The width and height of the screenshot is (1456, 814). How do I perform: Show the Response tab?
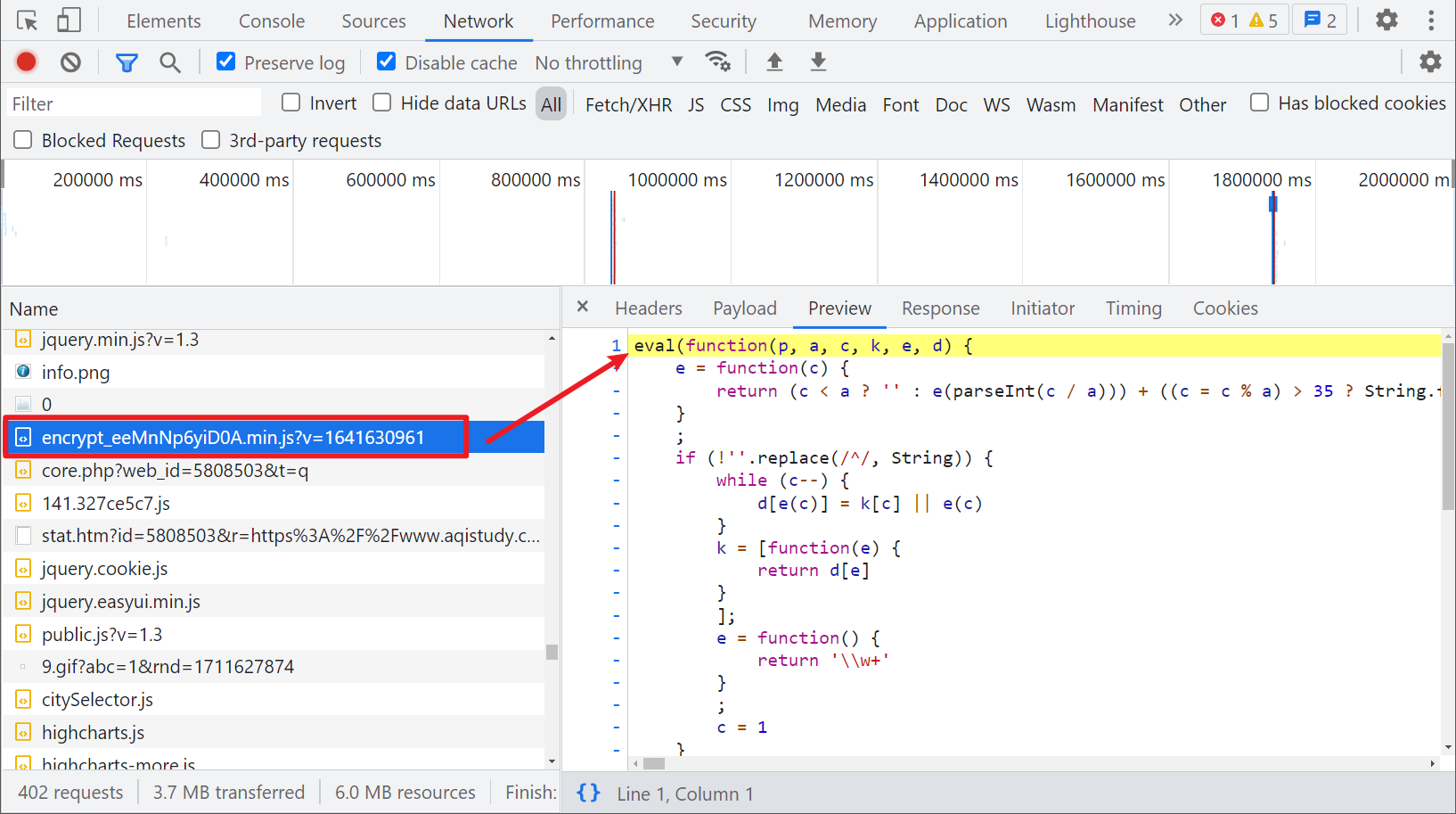coord(941,308)
